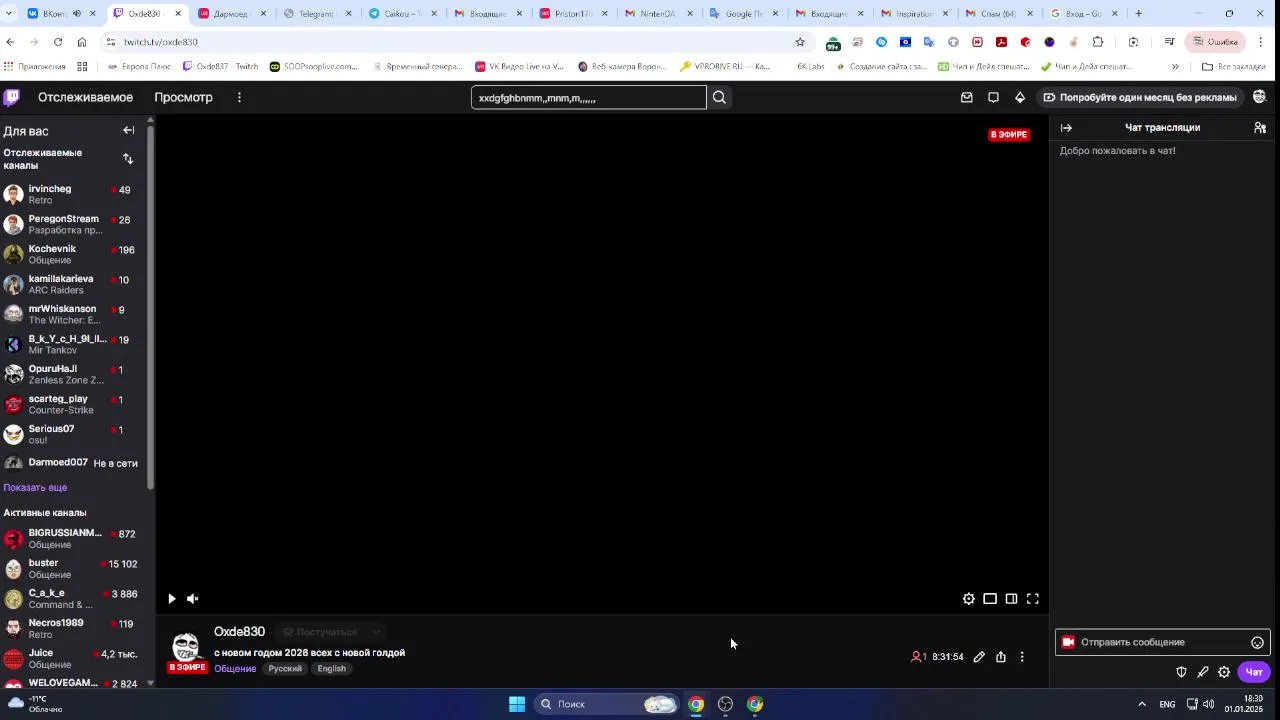This screenshot has height=720, width=1280.
Task: Click Показать еще in sidebar
Action: 35,487
